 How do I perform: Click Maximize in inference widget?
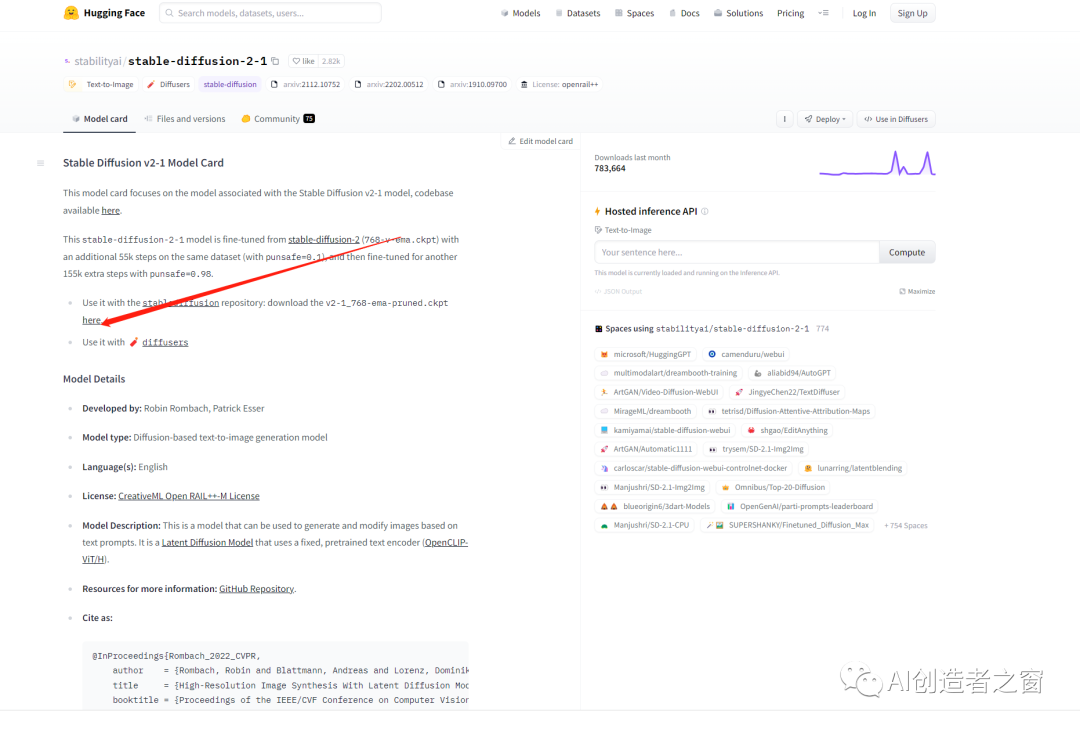click(917, 291)
